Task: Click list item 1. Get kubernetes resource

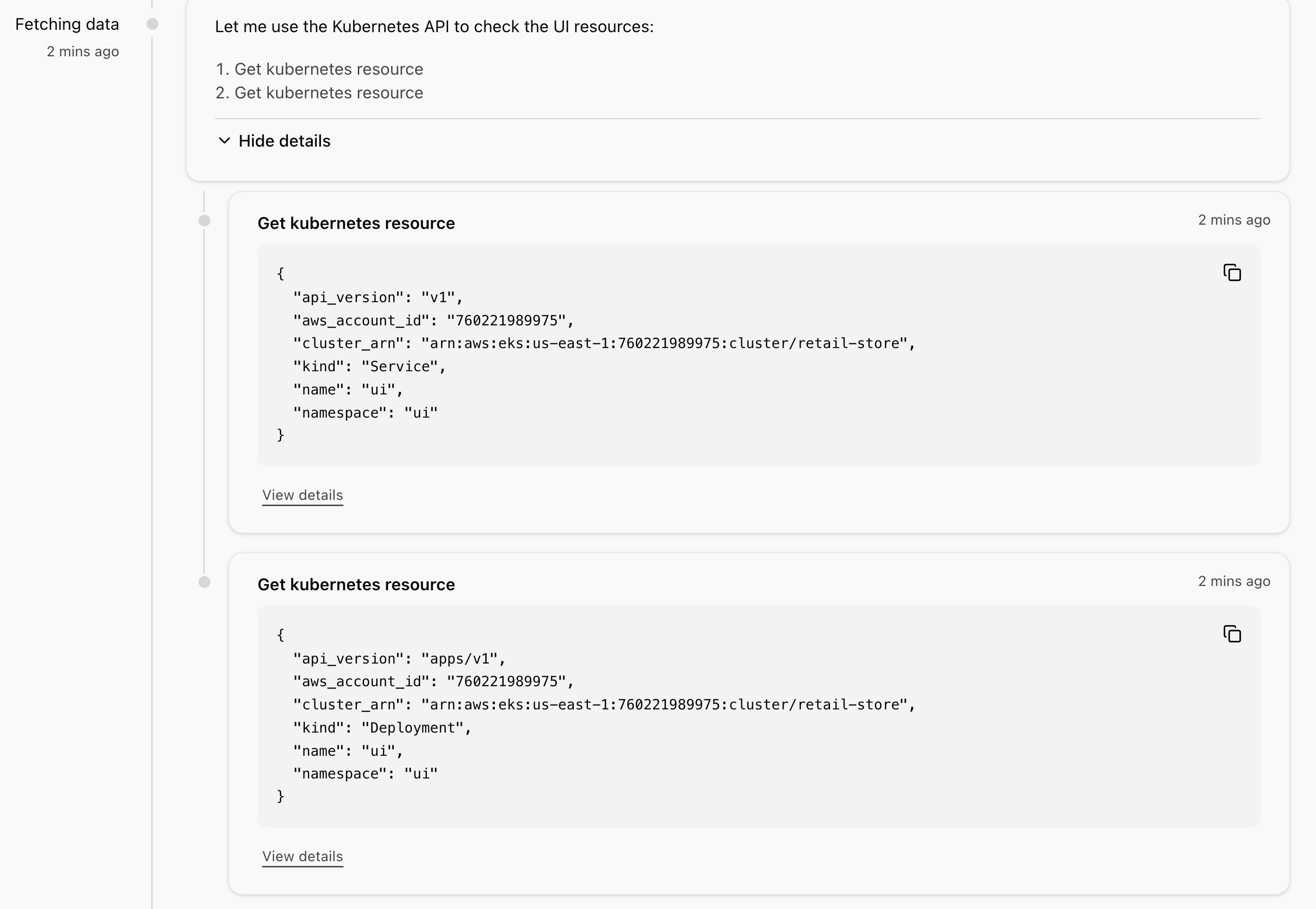Action: coord(319,69)
